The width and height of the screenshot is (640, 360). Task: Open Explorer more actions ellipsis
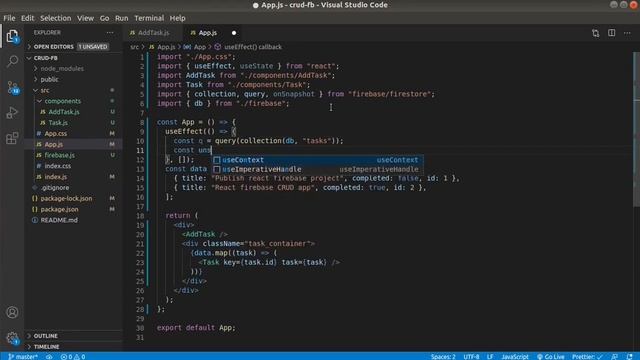point(110,32)
